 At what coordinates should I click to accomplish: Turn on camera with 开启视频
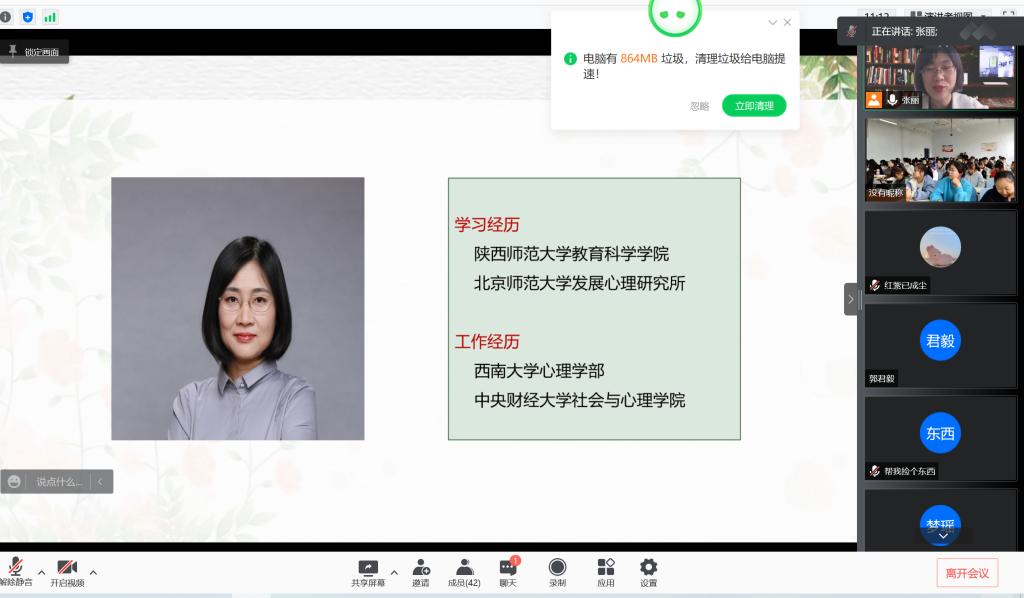point(67,567)
